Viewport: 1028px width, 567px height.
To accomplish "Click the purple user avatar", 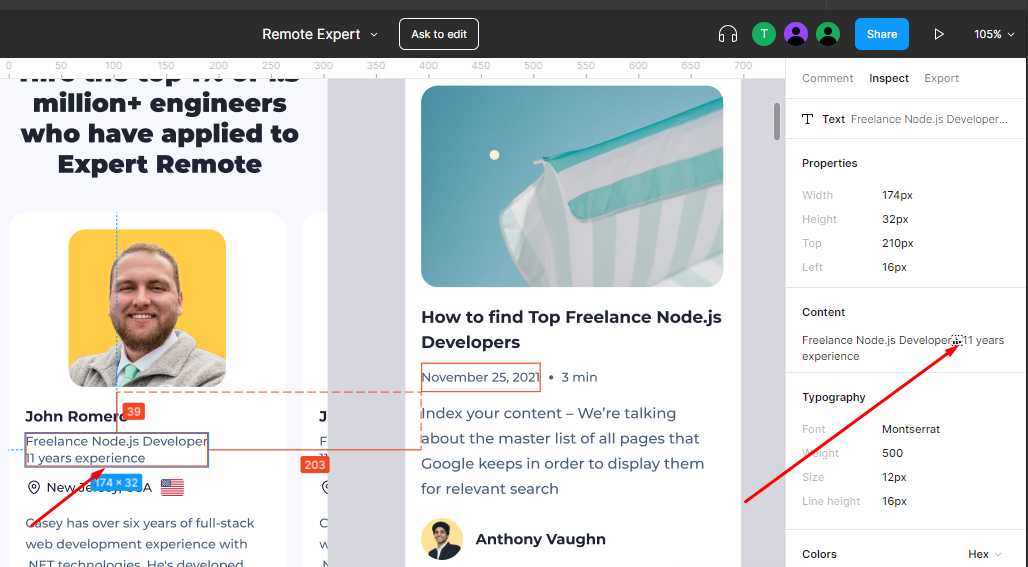I will (x=796, y=34).
